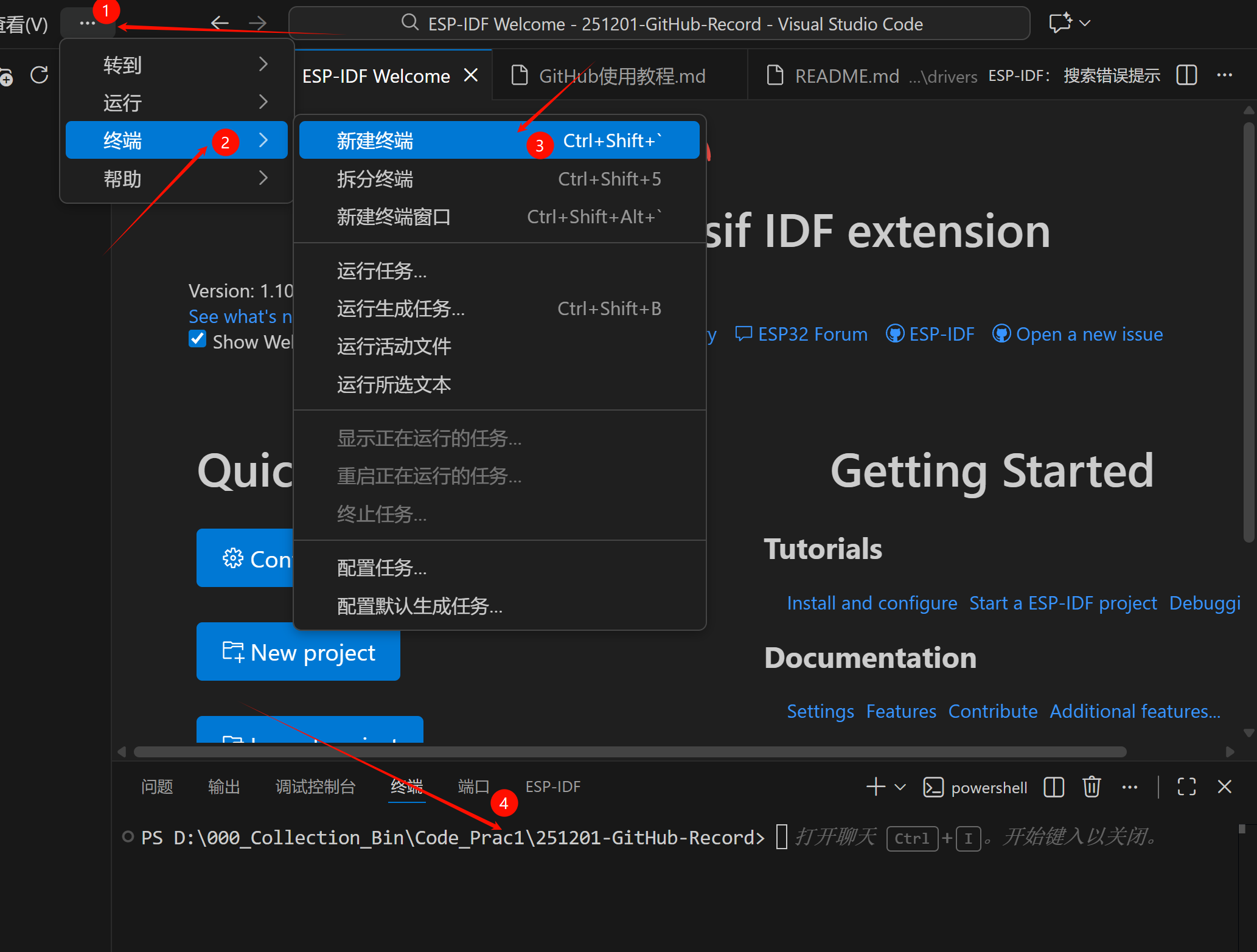Open the ESP32 Forum link
The height and width of the screenshot is (952, 1257).
click(812, 335)
